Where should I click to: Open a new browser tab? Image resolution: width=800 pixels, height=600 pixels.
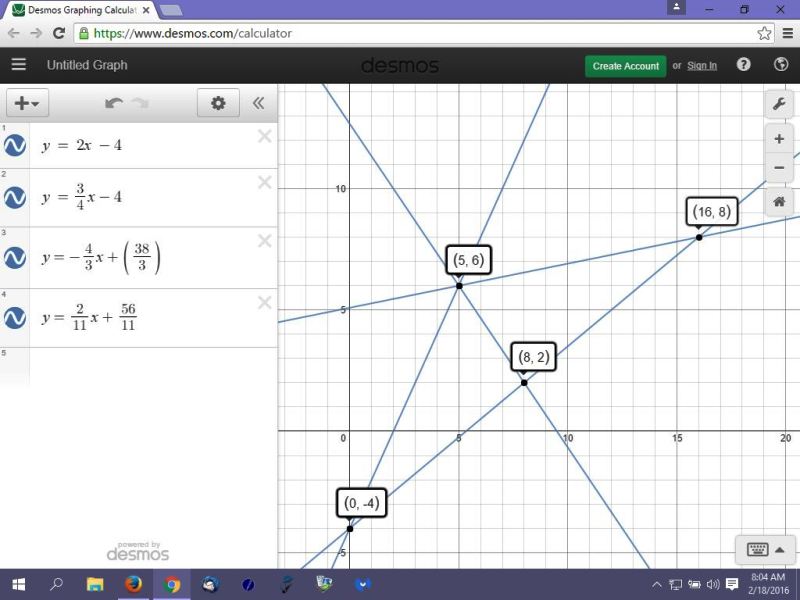171,10
